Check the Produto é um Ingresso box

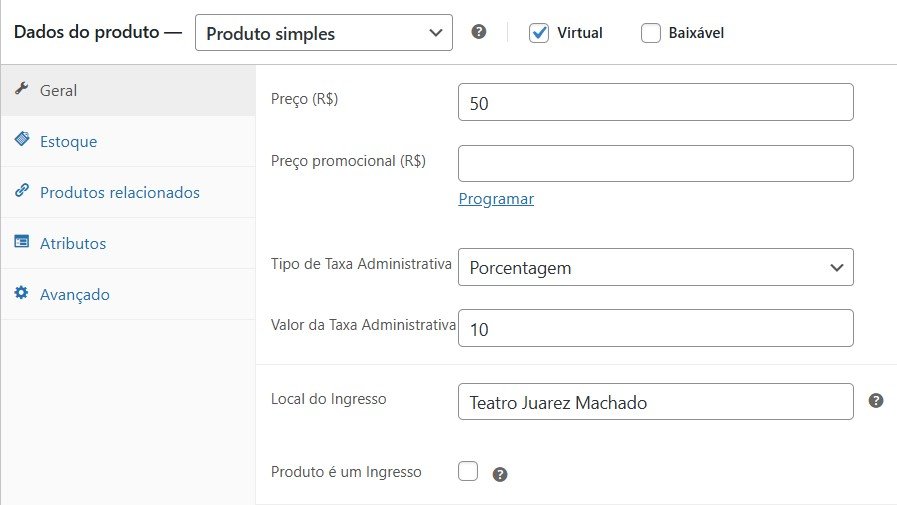point(468,471)
